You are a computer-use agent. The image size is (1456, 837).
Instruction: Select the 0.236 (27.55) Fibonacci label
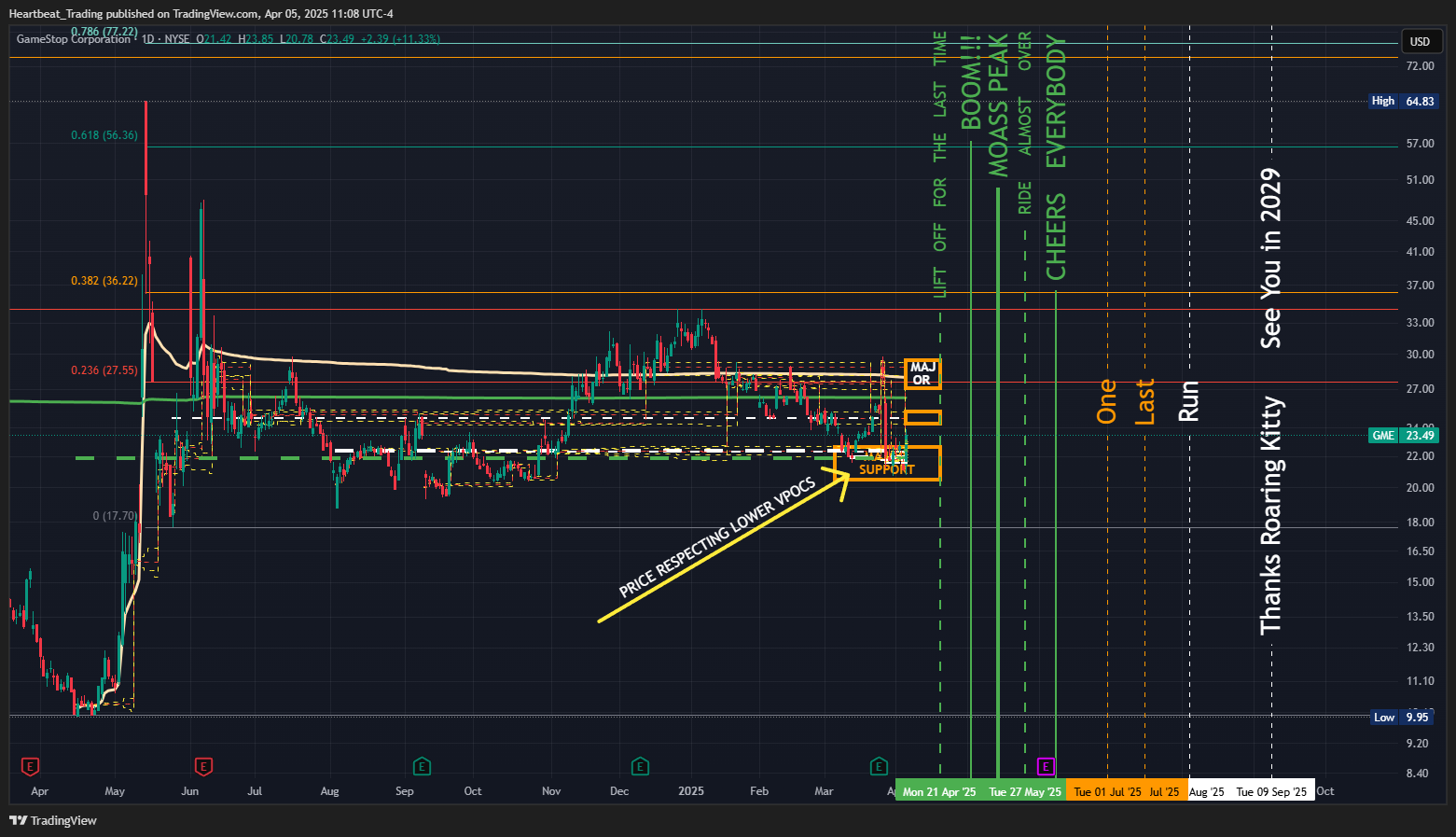[104, 370]
